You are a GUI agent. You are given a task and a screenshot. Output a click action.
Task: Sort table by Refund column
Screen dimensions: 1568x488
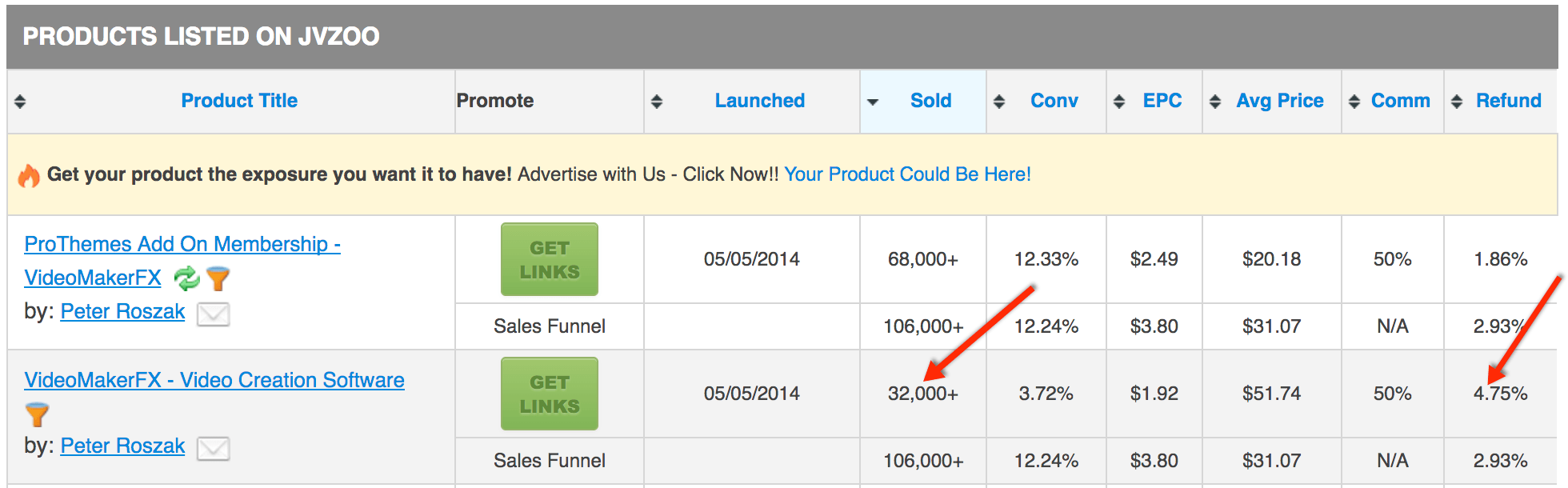click(1509, 101)
